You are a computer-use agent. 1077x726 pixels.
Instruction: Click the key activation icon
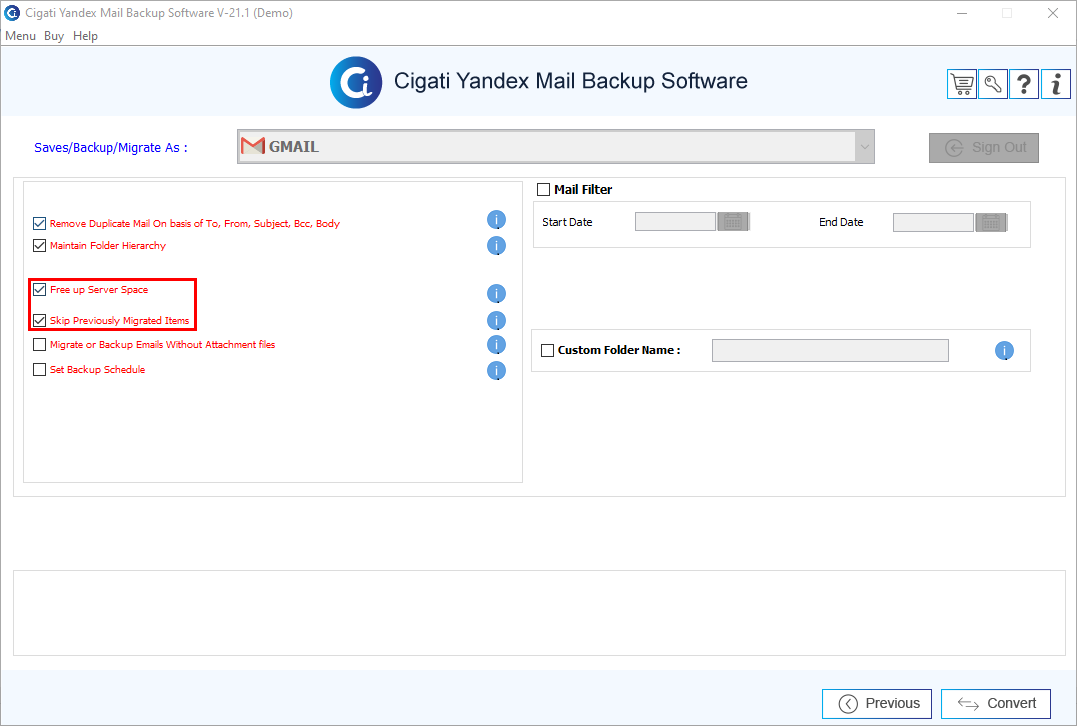(993, 84)
